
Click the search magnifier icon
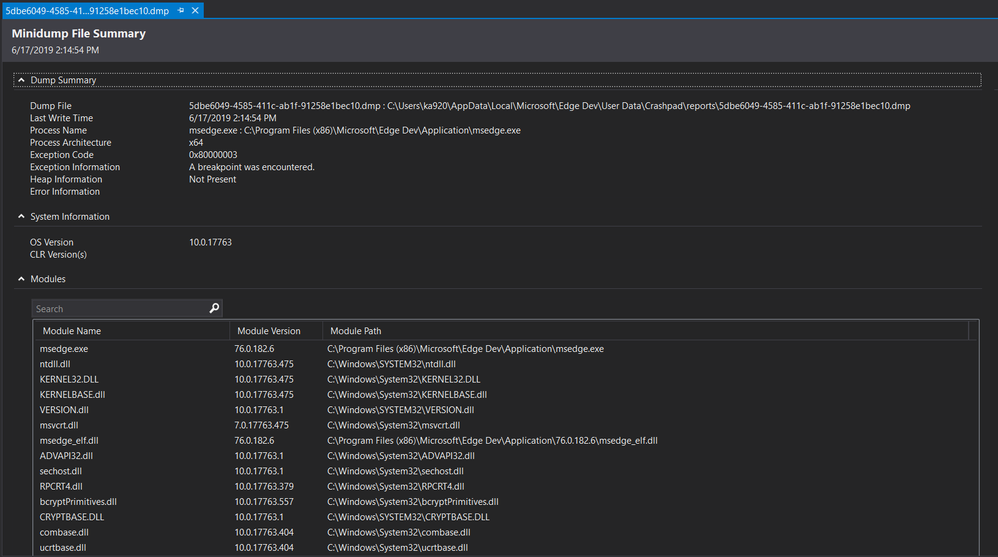[214, 308]
